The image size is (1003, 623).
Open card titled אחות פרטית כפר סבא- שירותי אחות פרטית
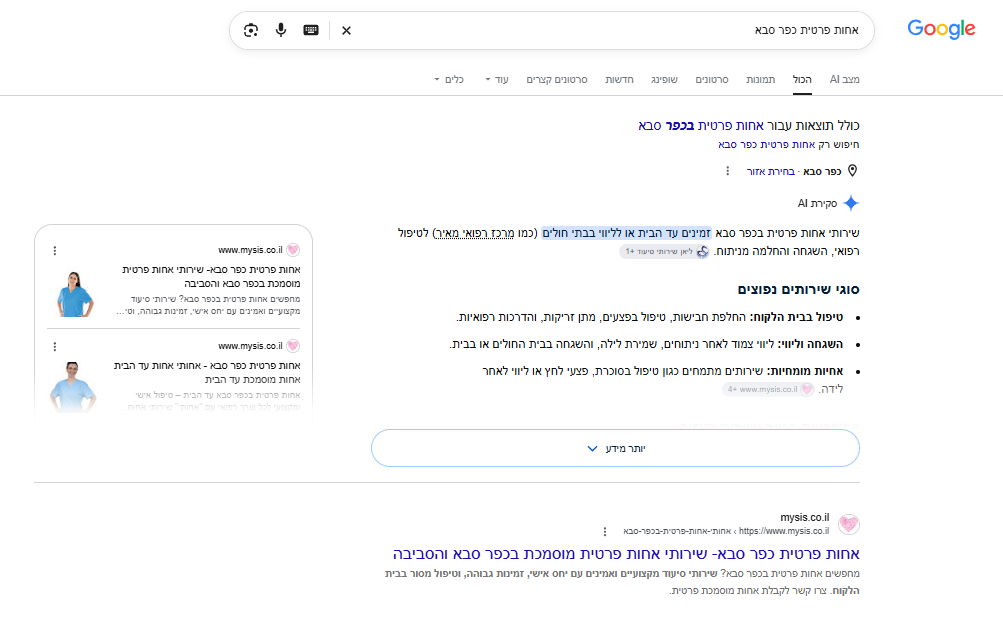click(x=211, y=276)
